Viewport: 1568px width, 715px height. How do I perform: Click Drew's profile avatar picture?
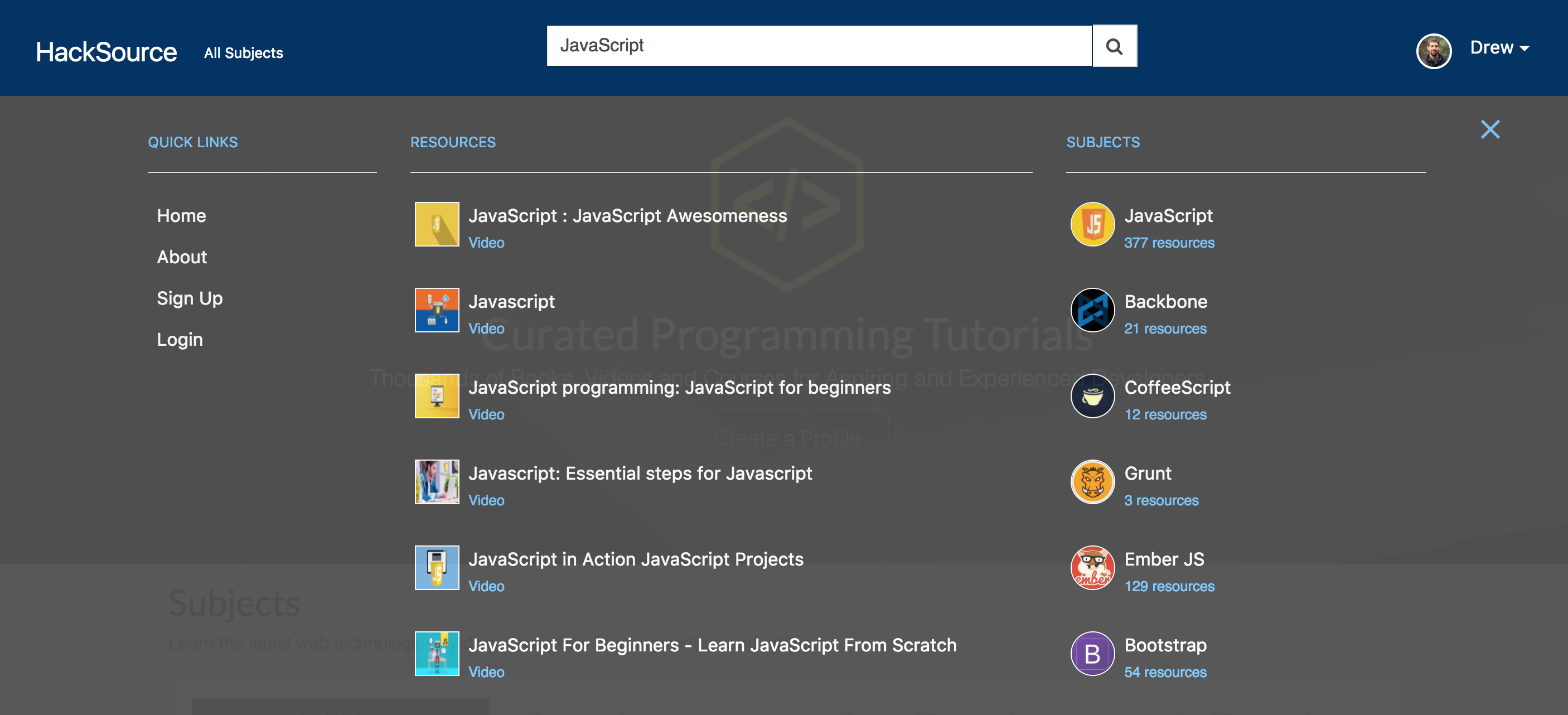pyautogui.click(x=1434, y=51)
